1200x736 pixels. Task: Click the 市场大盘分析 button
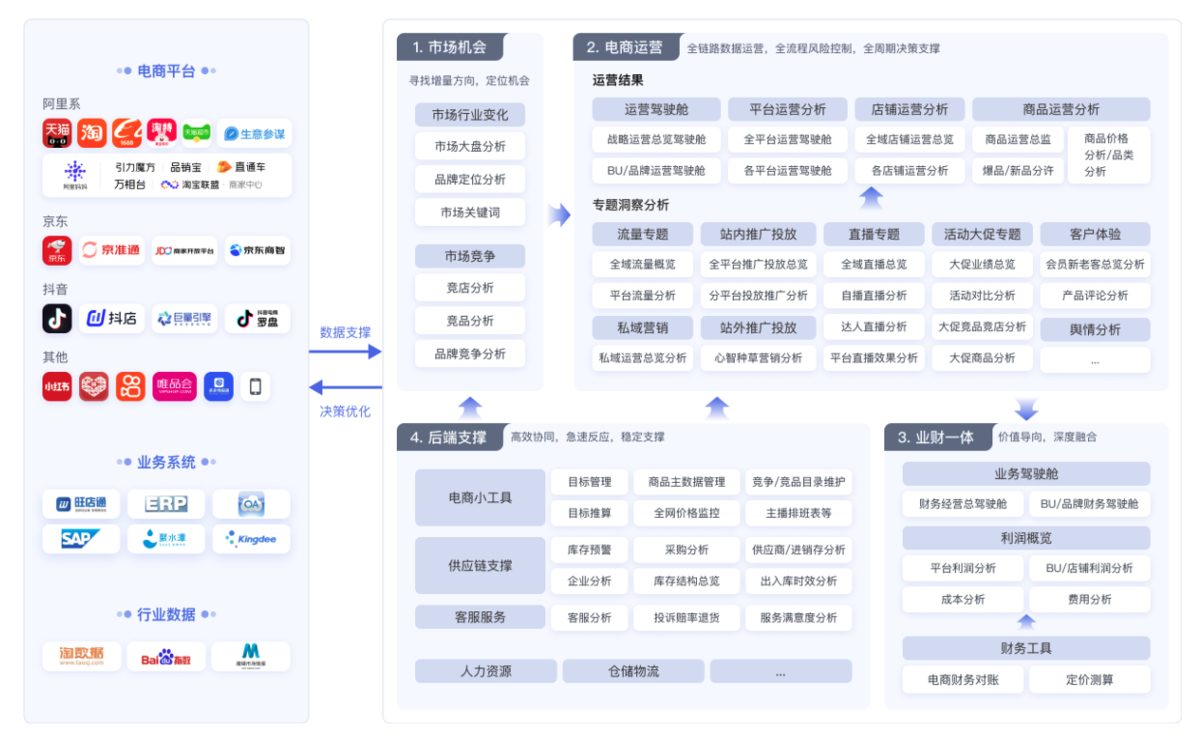click(470, 147)
